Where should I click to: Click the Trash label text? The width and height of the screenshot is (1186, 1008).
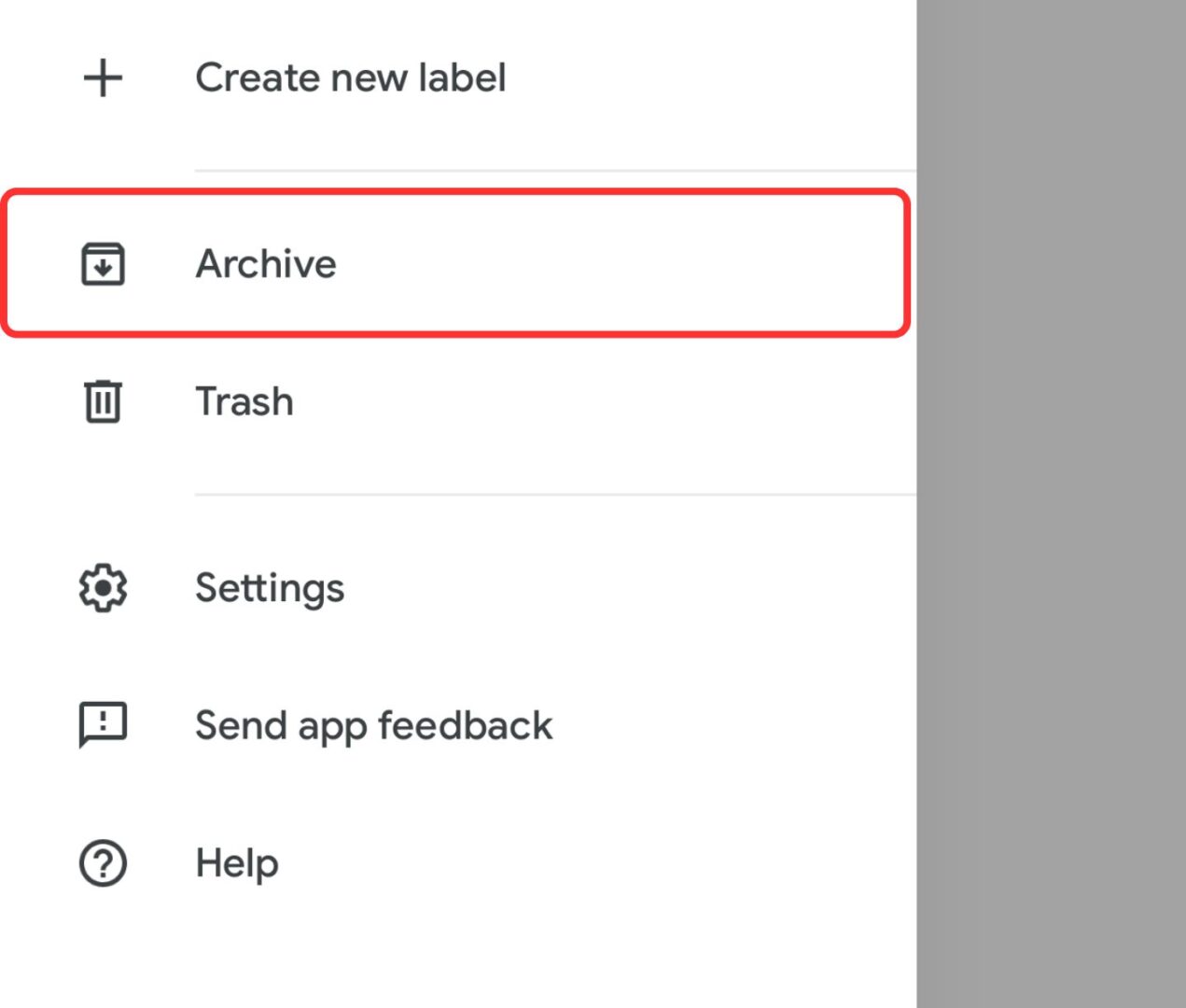pyautogui.click(x=244, y=401)
